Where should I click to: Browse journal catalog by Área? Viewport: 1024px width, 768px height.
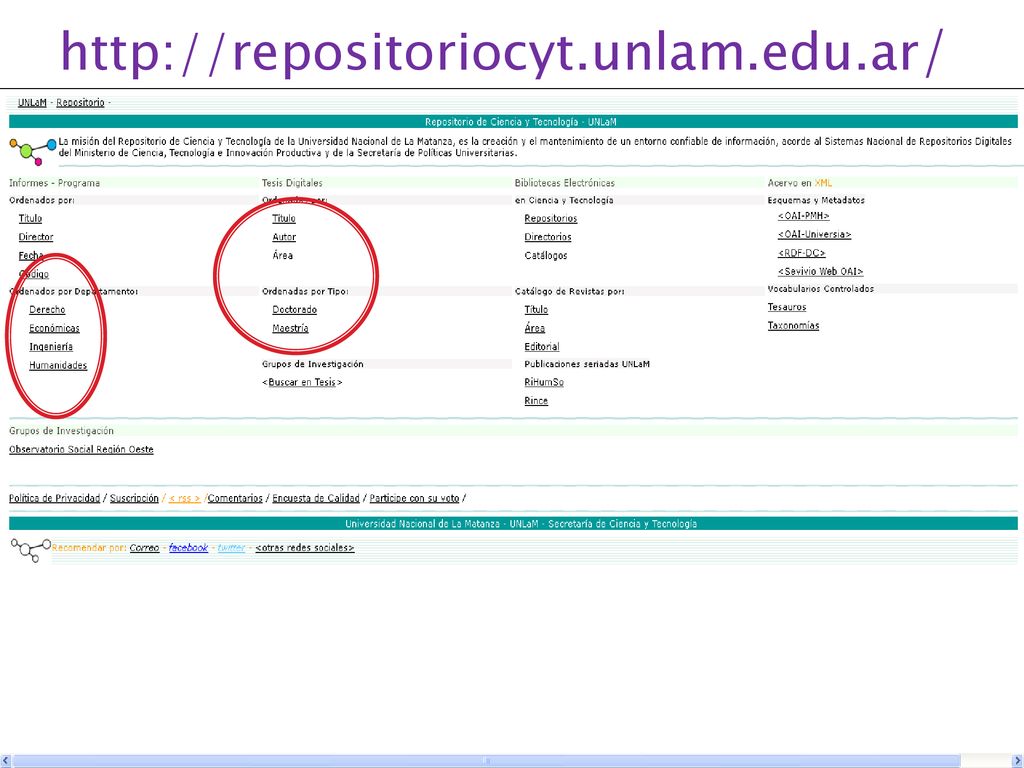coord(534,328)
